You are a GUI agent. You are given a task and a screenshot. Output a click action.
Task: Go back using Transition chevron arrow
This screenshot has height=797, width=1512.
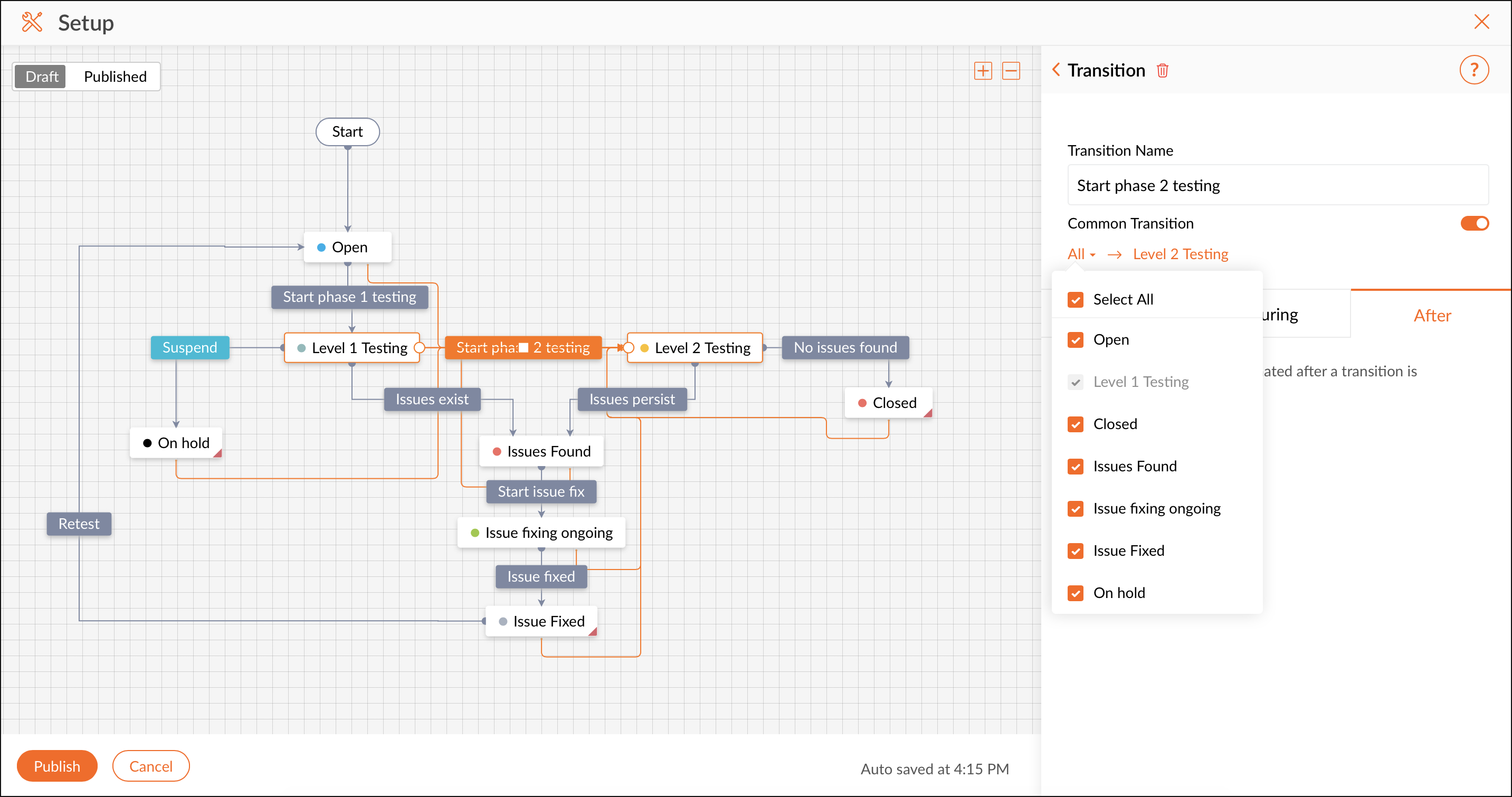[x=1056, y=70]
